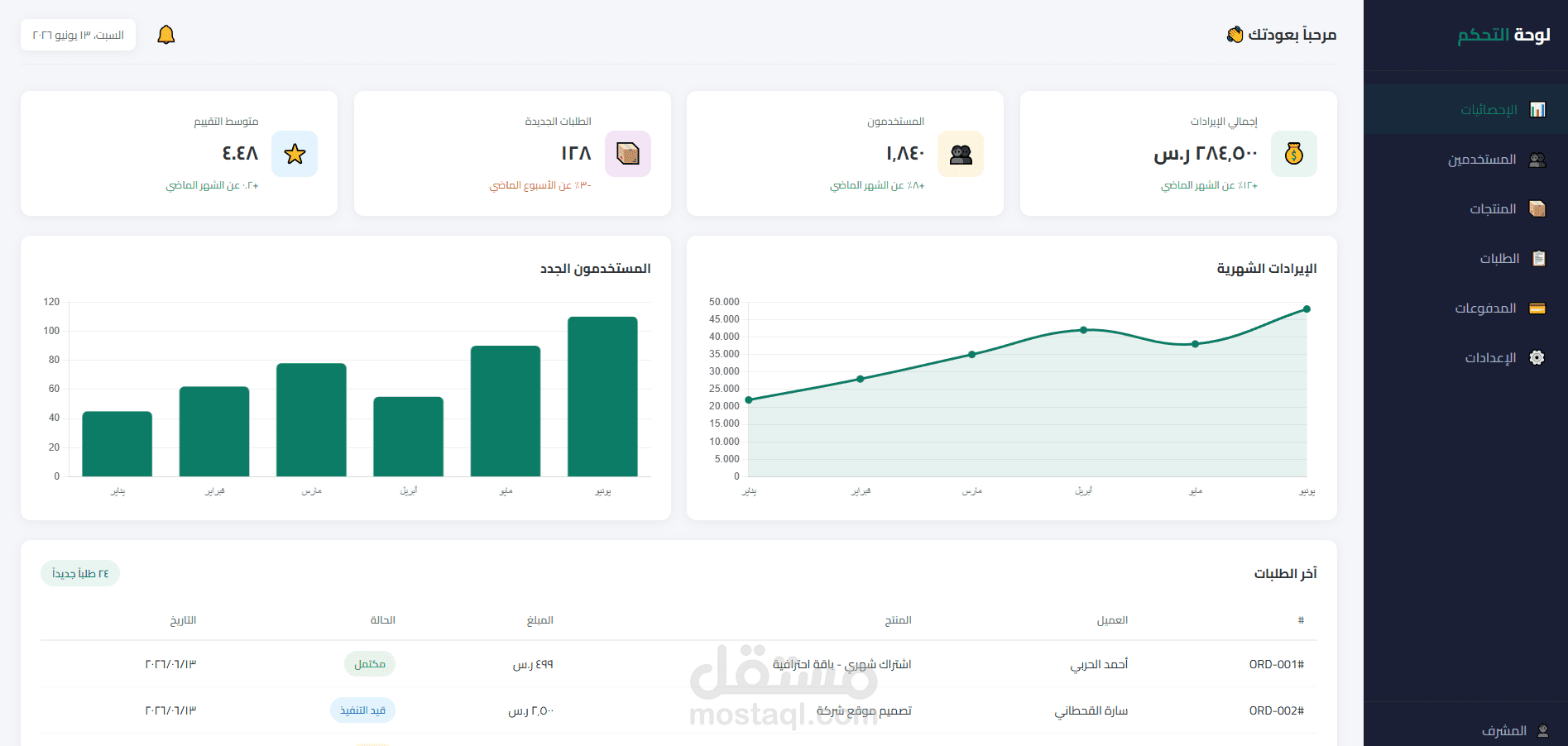
Task: Click the مكتمل status badge
Action: pyautogui.click(x=370, y=664)
